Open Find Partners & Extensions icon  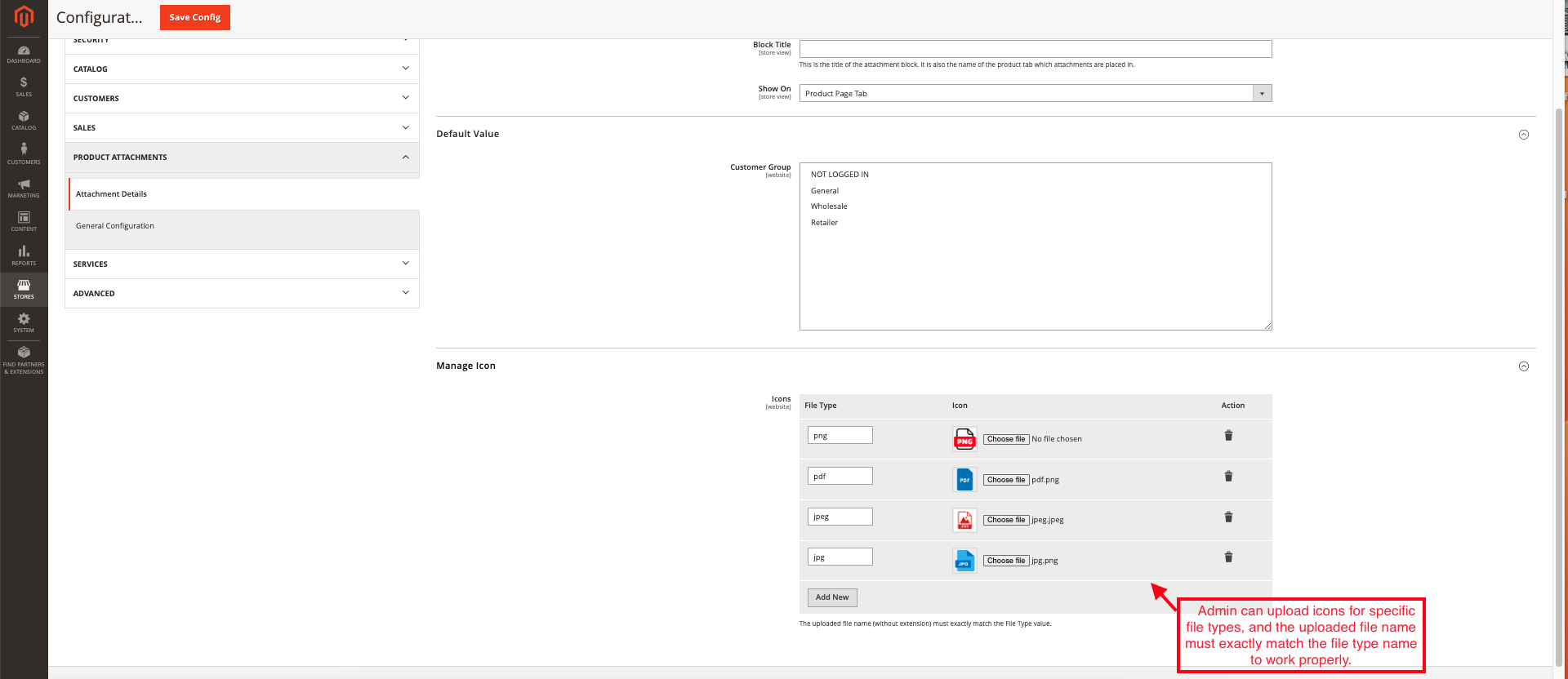(24, 360)
